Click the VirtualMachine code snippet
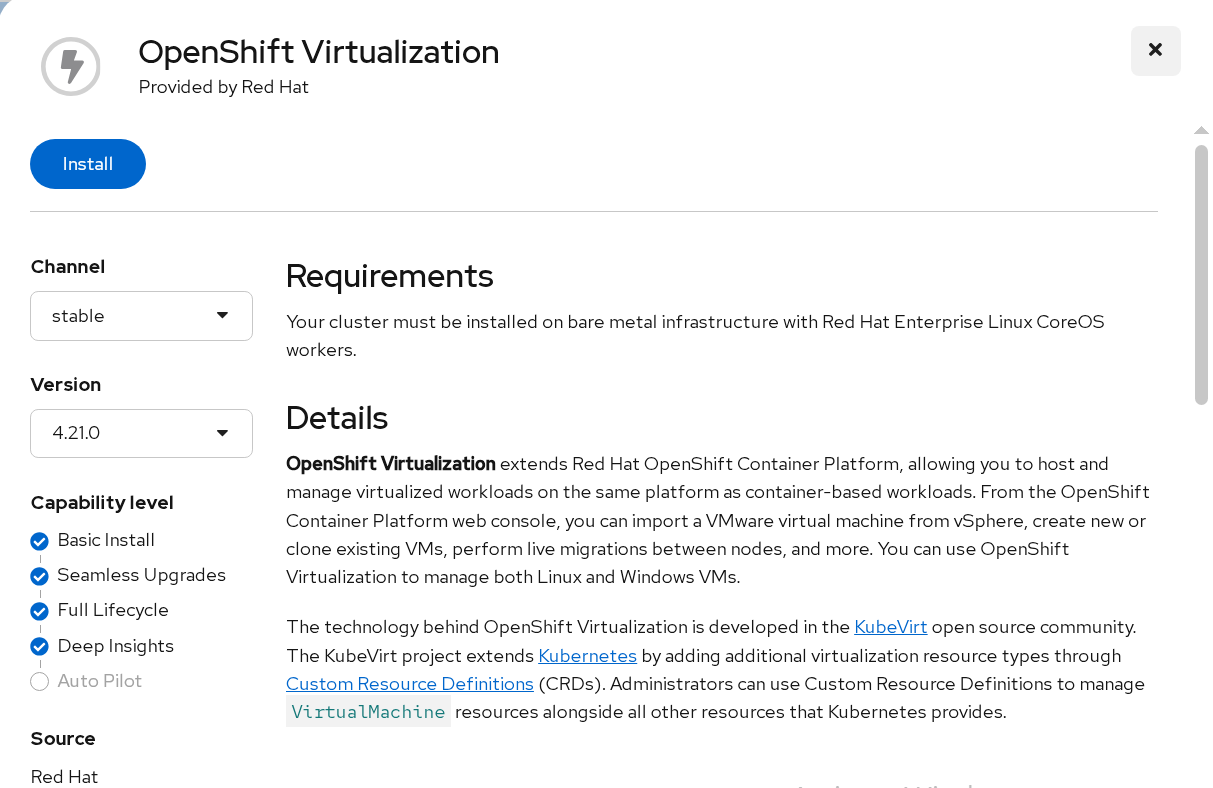The height and width of the screenshot is (788, 1213). (368, 712)
